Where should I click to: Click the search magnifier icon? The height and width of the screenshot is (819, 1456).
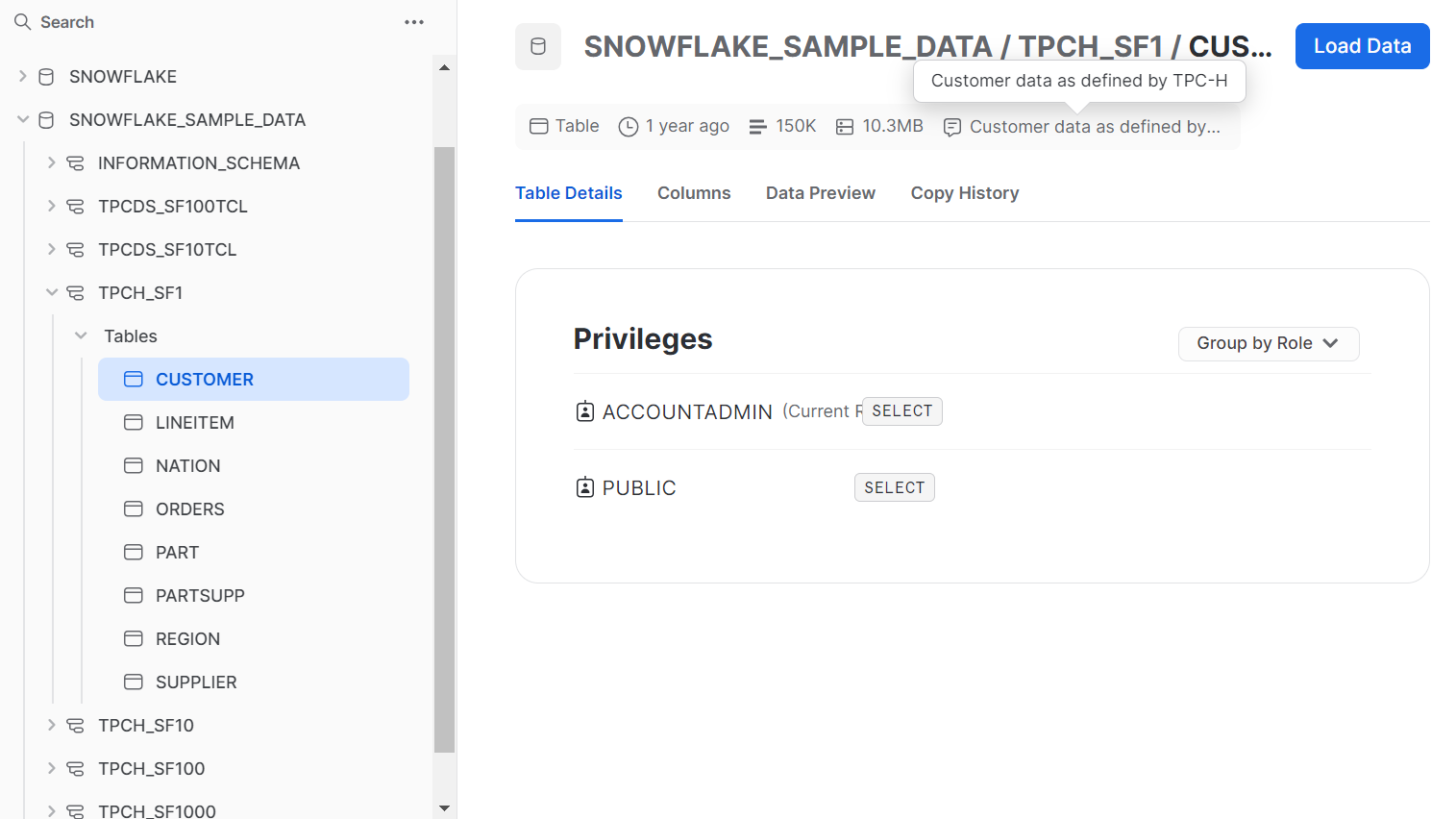coord(23,22)
